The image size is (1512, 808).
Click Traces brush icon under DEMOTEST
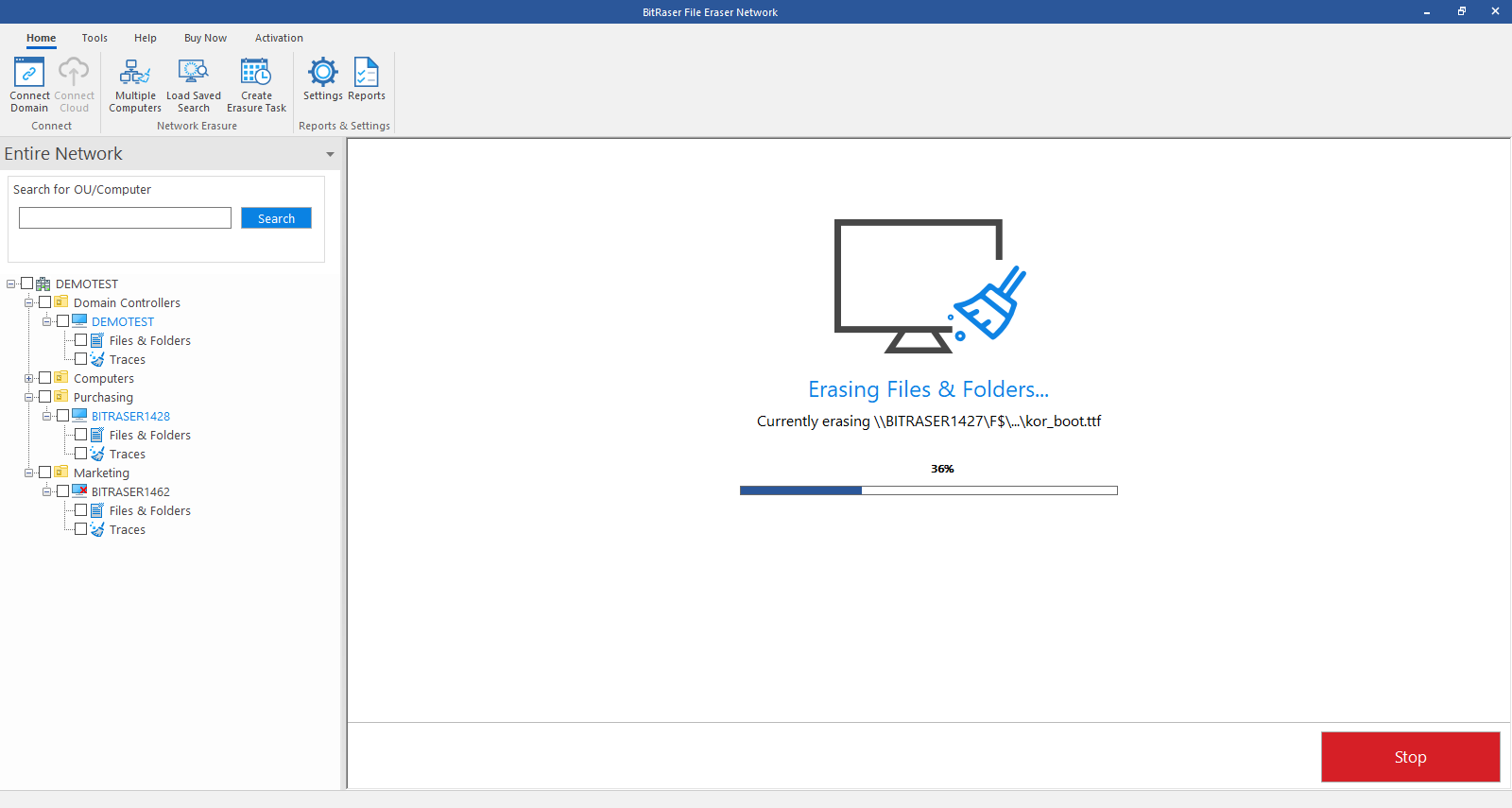pyautogui.click(x=97, y=359)
